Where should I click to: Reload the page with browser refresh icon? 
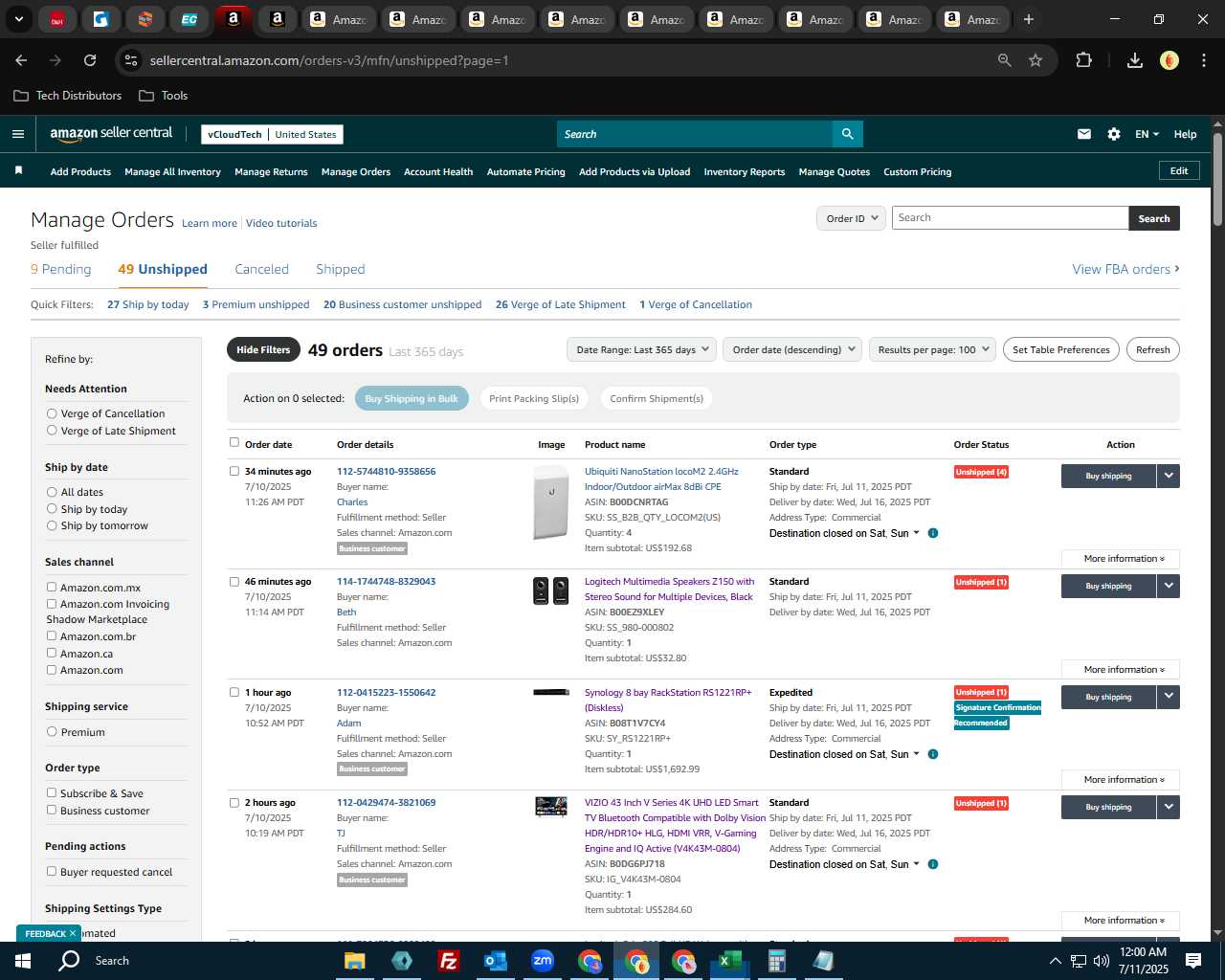90,60
